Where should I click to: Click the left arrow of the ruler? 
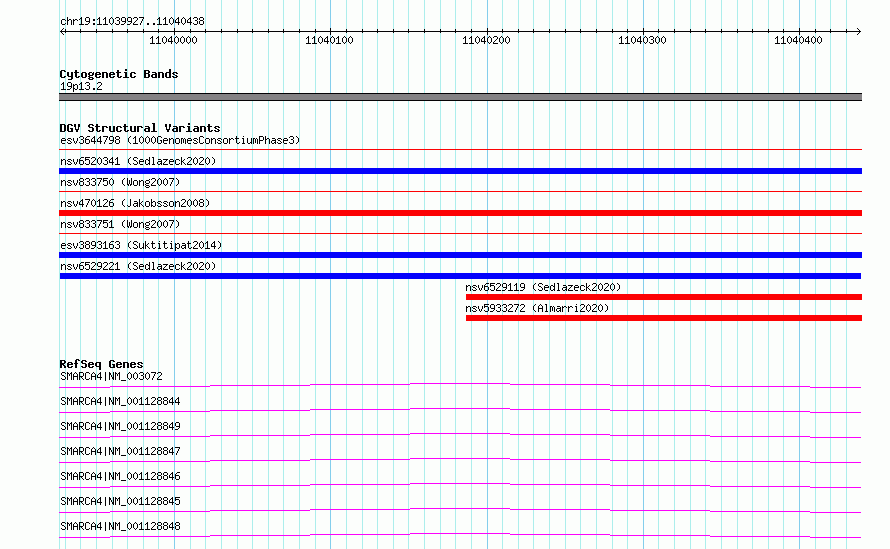62,31
